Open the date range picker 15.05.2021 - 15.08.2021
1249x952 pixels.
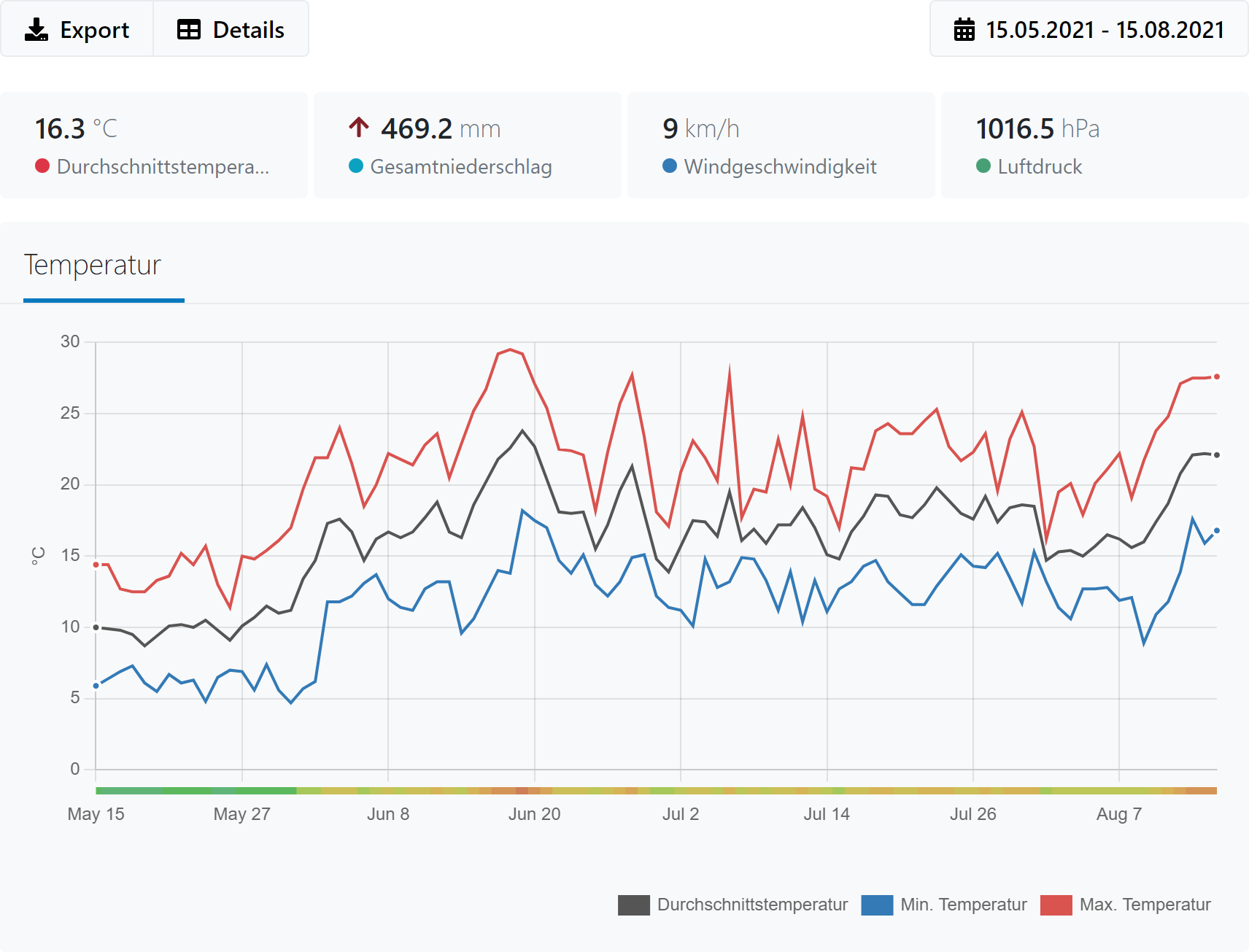click(1088, 29)
